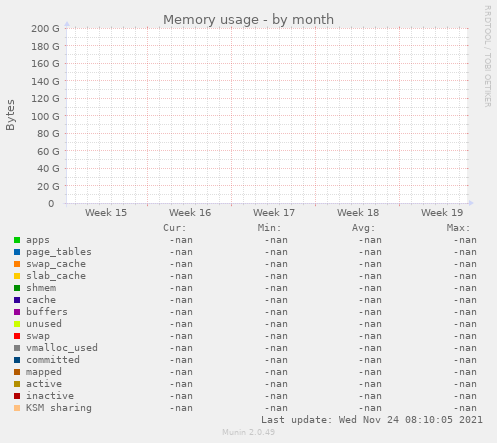Click the Cur: column header
497x443 pixels.
(174, 228)
